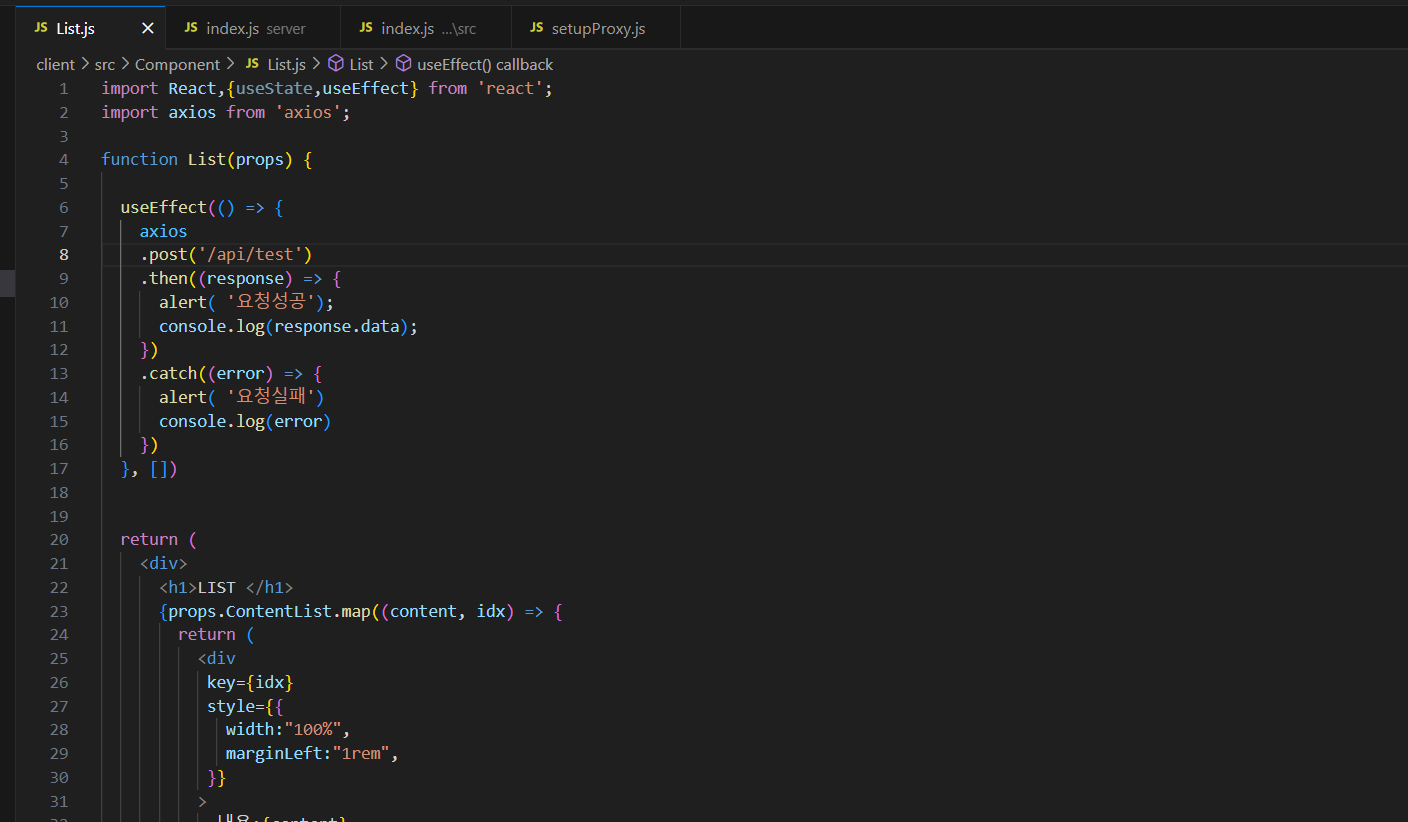Screen dimensions: 1408x822
Task: Select line number 17 in the gutter
Action: coord(59,468)
